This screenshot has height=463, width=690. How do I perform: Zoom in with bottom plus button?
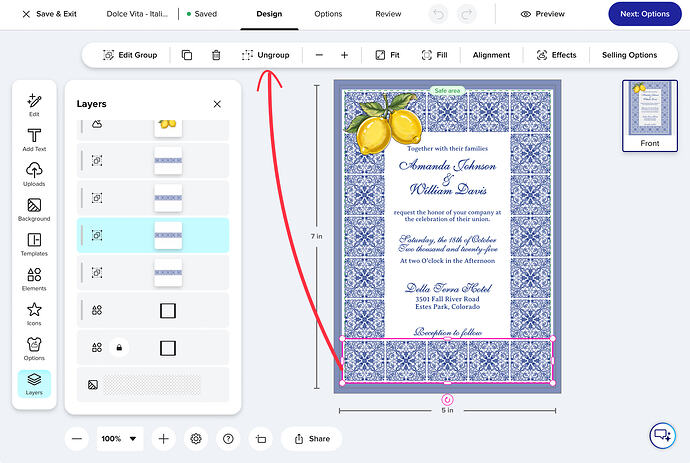[163, 439]
